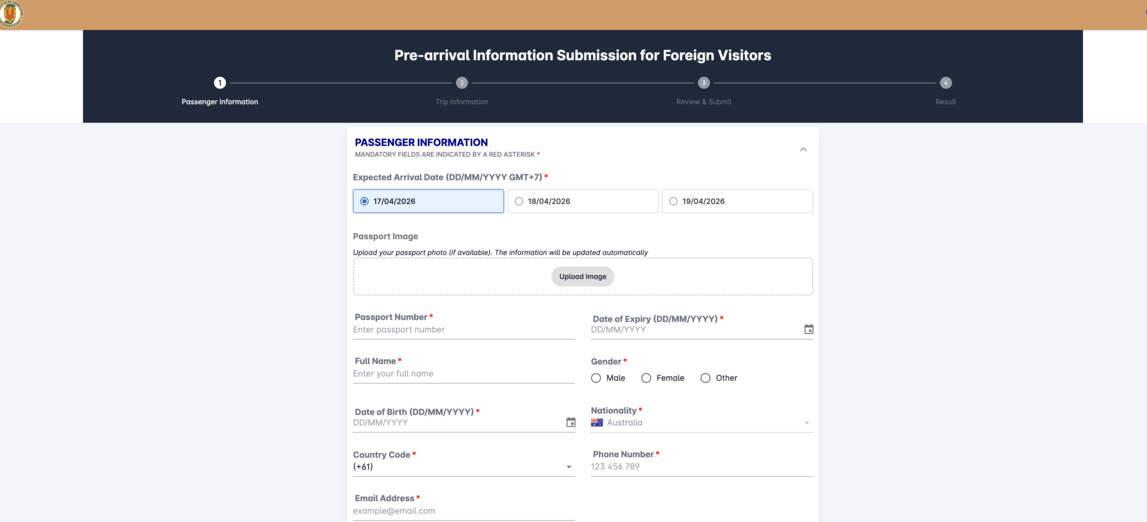1147x522 pixels.
Task: Focus the Email Address field
Action: coord(463,511)
